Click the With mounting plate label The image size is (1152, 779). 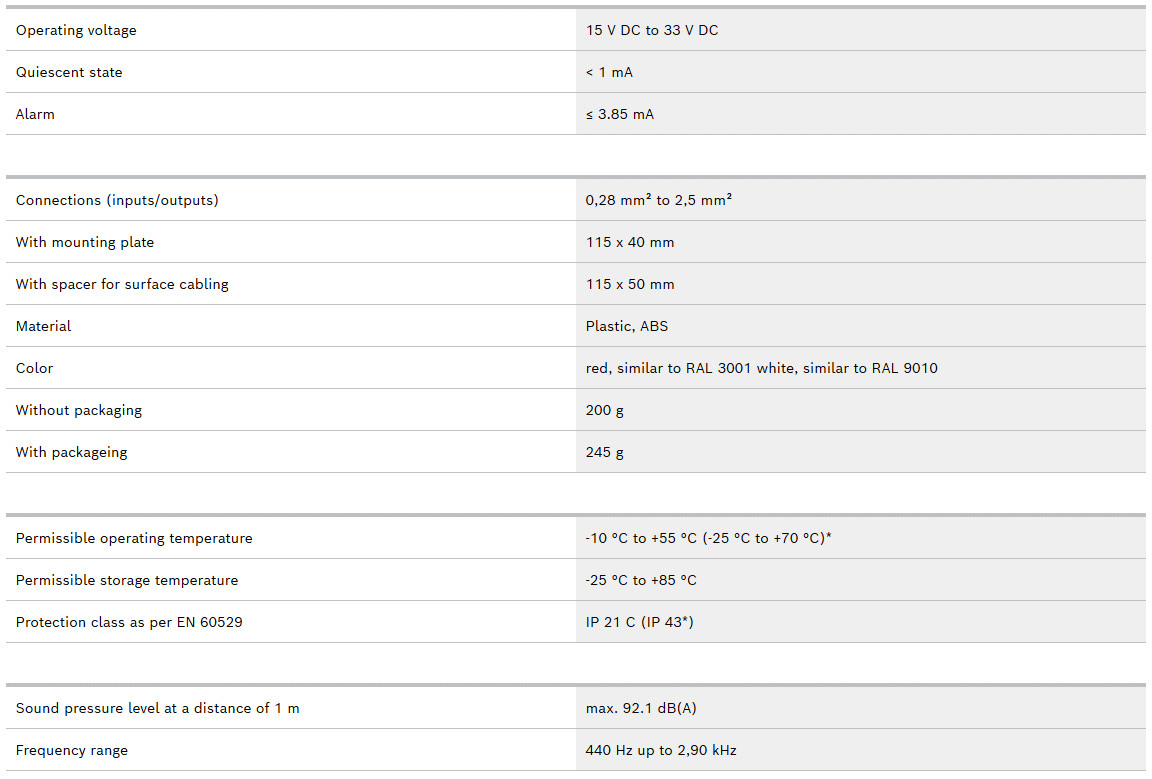(x=85, y=242)
